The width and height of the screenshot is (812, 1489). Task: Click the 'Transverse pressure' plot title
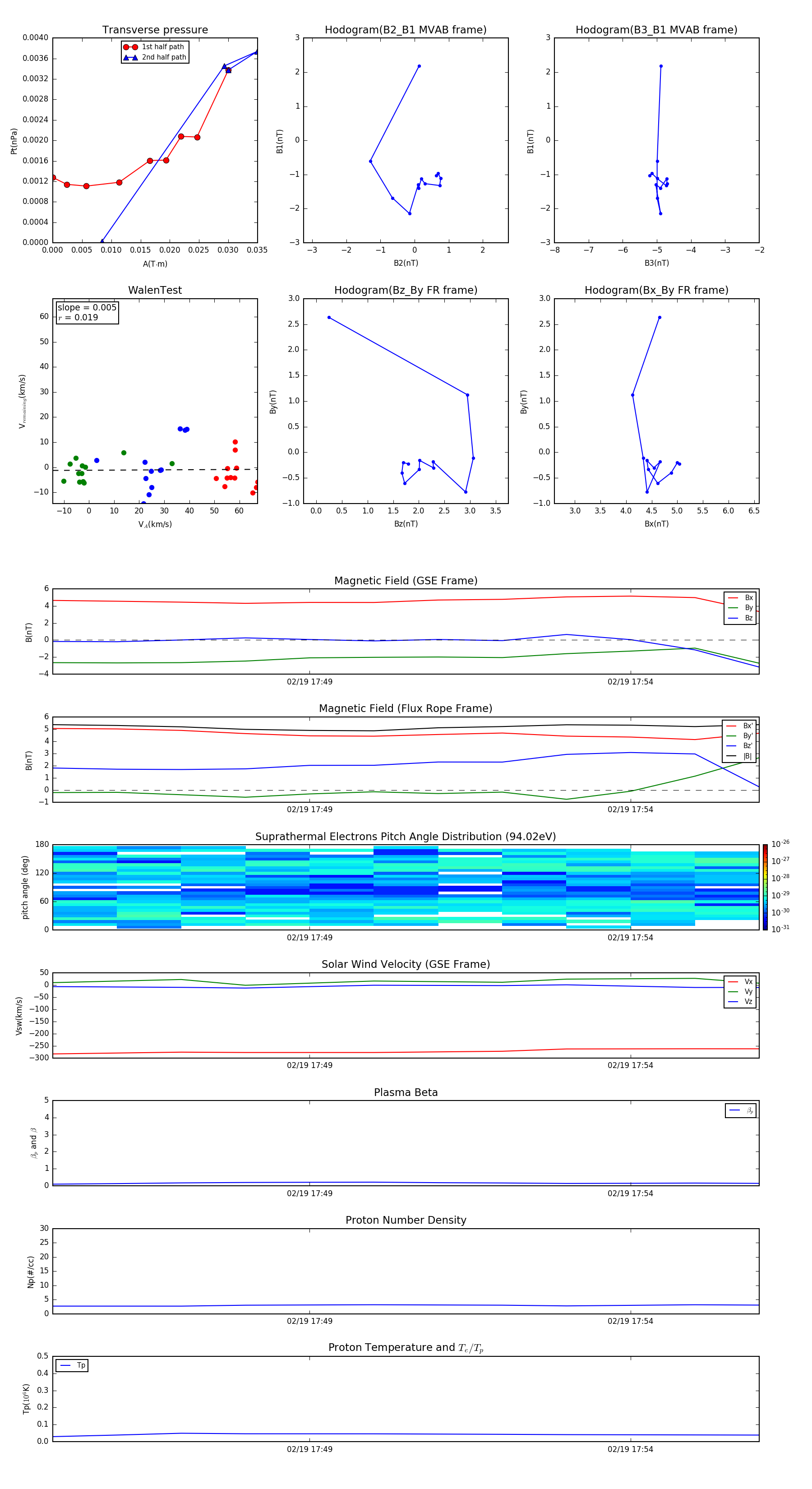[x=155, y=30]
